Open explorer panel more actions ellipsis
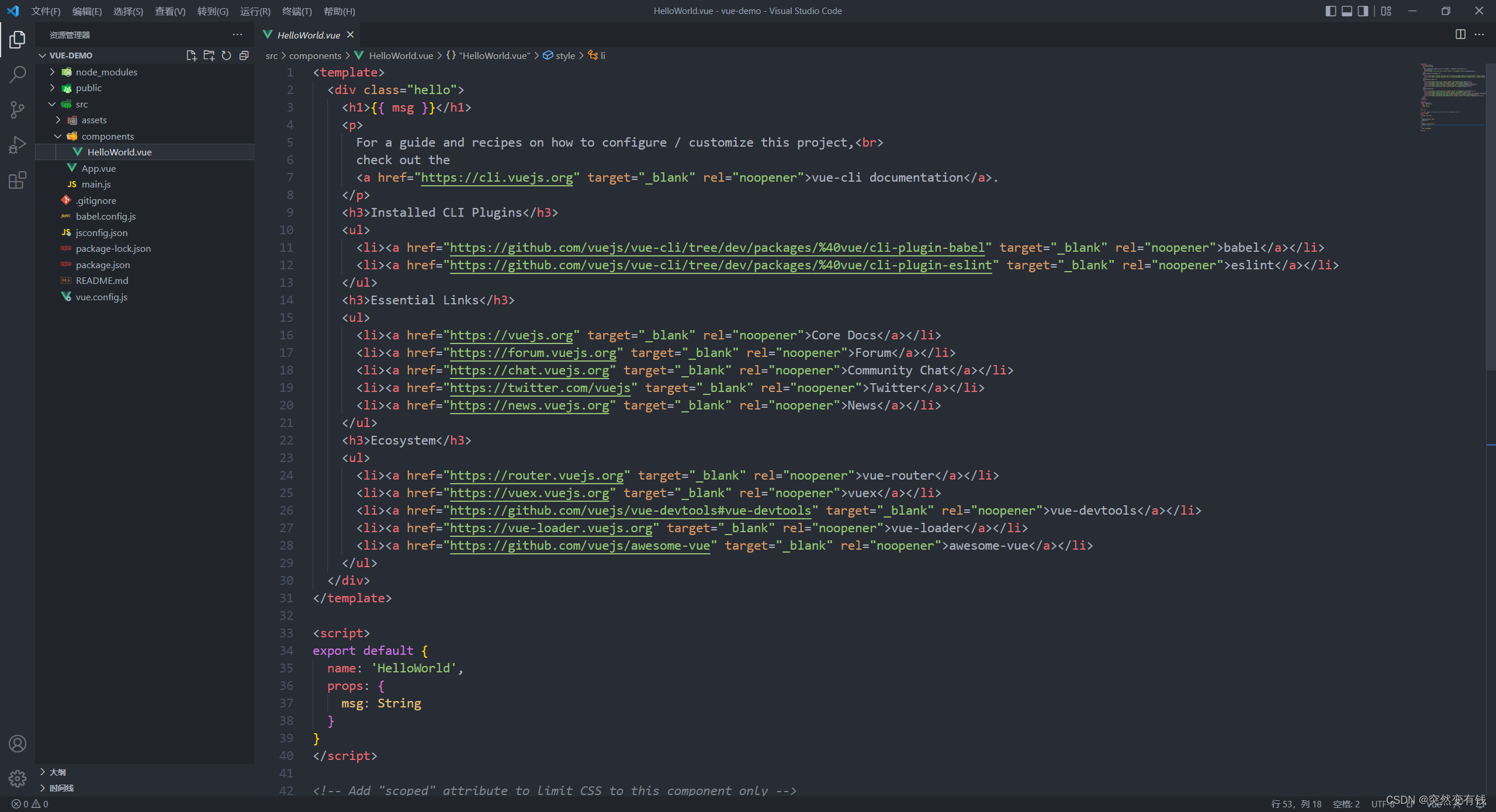Viewport: 1496px width, 812px height. click(x=237, y=34)
